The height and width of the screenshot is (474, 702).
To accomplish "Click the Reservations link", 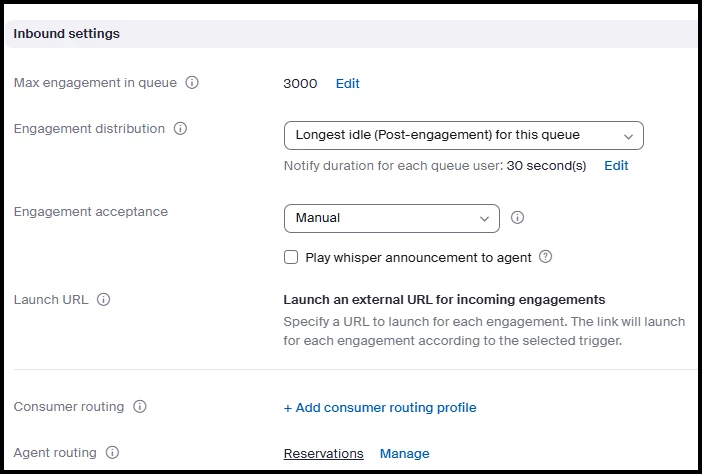I will (x=323, y=454).
